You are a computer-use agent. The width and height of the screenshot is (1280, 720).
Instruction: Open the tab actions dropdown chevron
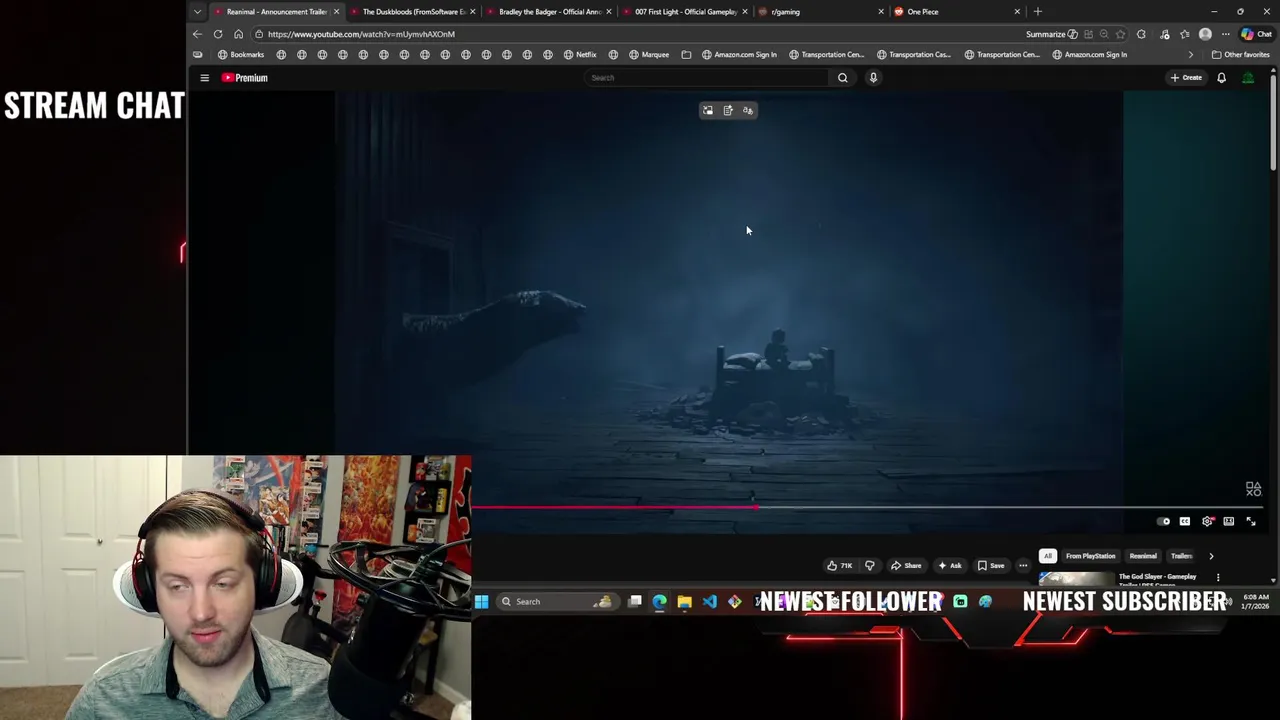coord(197,12)
